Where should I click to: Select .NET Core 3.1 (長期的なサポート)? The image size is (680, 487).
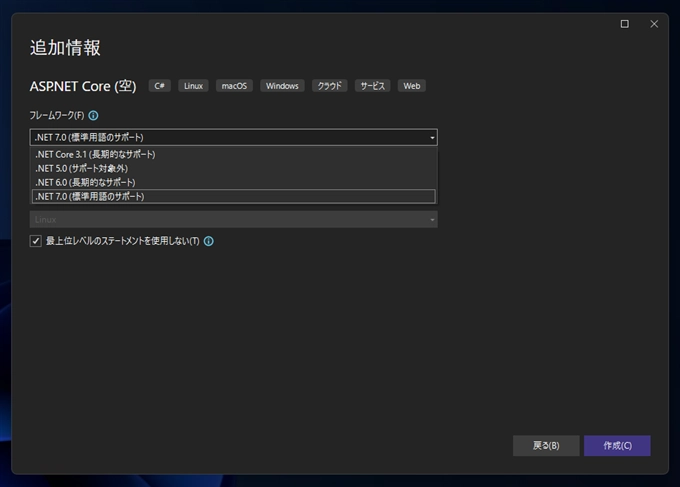coord(234,154)
